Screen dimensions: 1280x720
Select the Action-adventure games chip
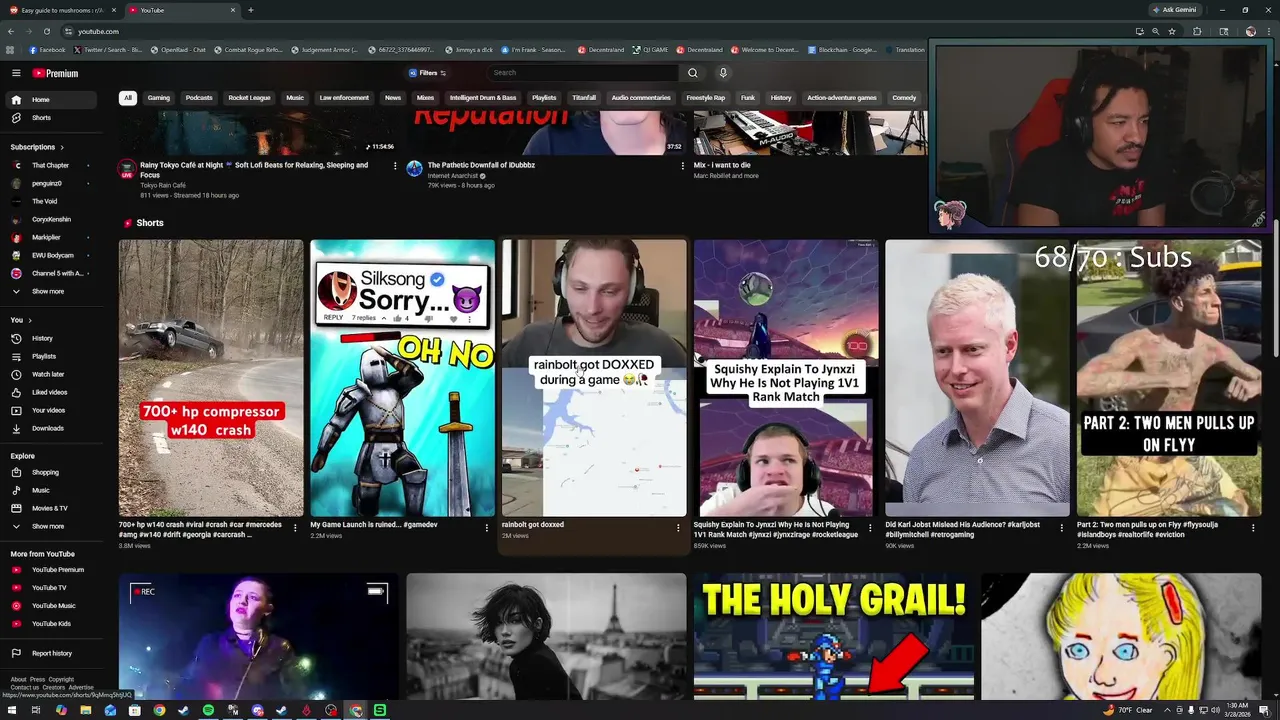pyautogui.click(x=842, y=98)
